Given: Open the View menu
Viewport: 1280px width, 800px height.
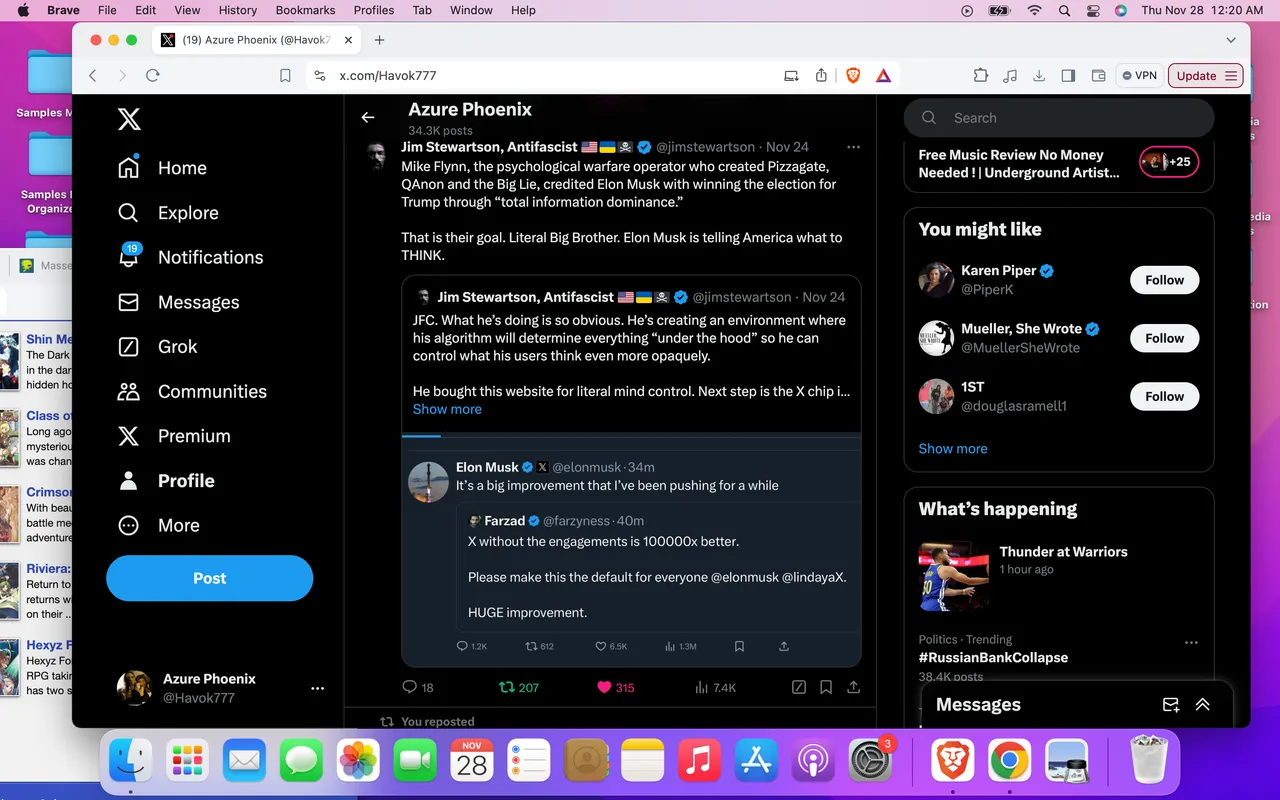Looking at the screenshot, I should point(187,10).
